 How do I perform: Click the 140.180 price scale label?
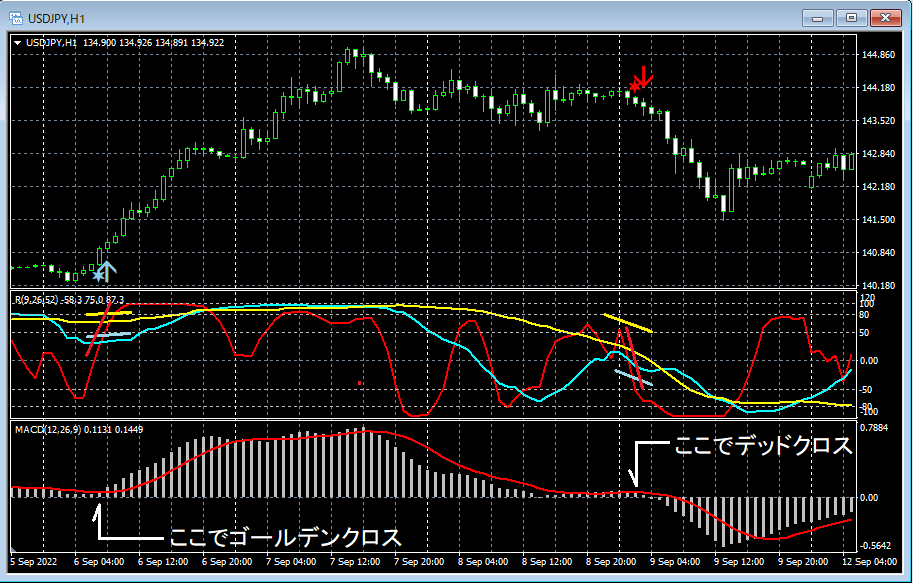pos(878,286)
